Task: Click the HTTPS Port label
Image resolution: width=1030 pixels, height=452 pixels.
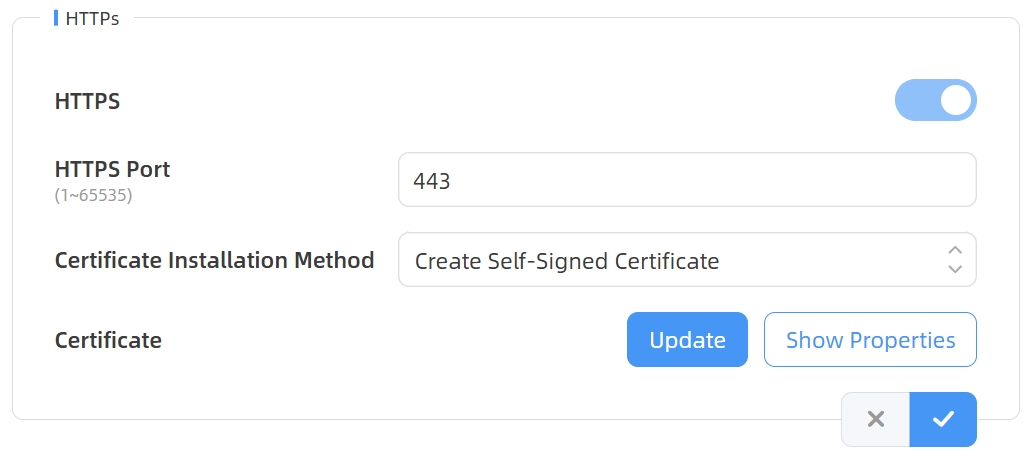Action: [x=112, y=169]
